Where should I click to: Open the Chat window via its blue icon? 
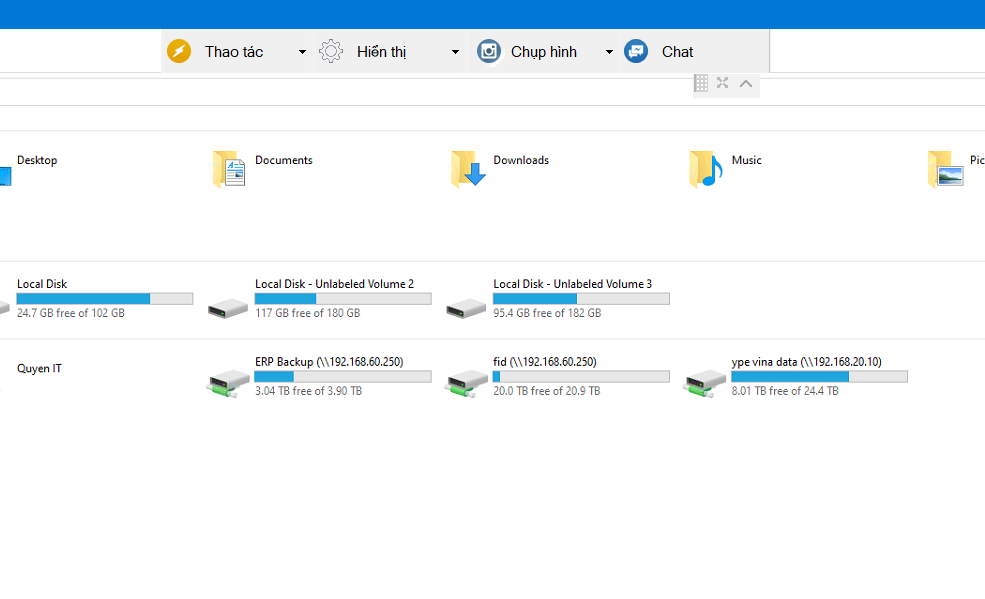[636, 51]
